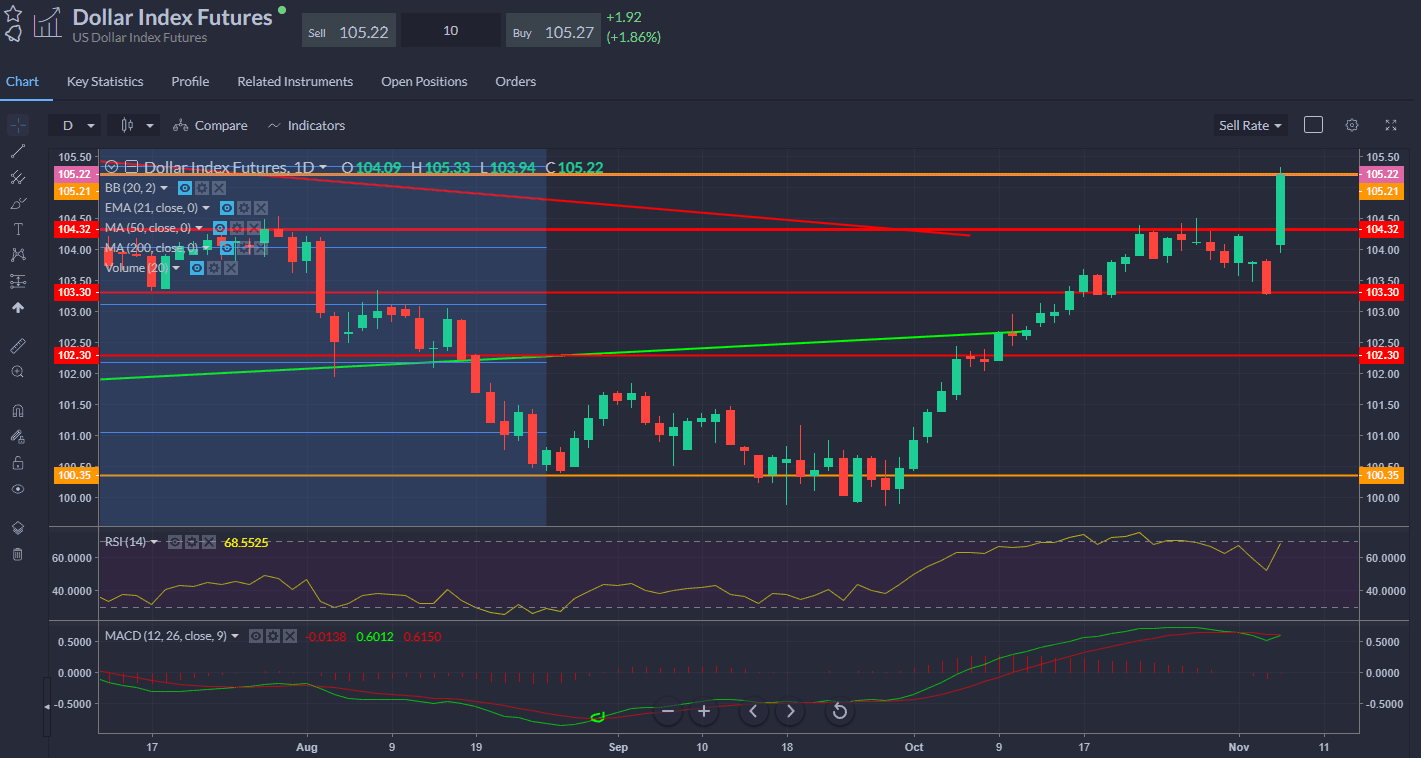Image resolution: width=1421 pixels, height=758 pixels.
Task: Open the Compare instruments button
Action: (x=209, y=125)
